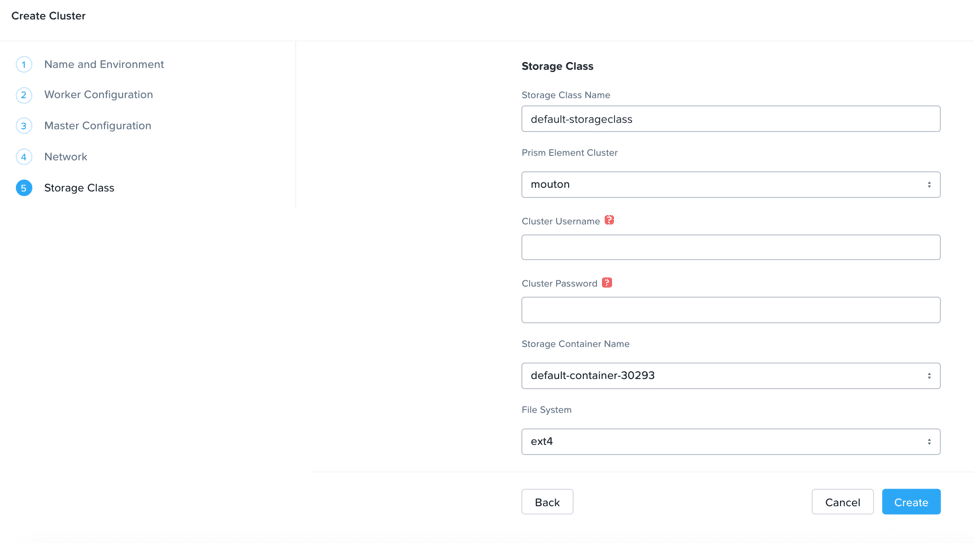Click the Cancel button
974x543 pixels.
pyautogui.click(x=842, y=502)
